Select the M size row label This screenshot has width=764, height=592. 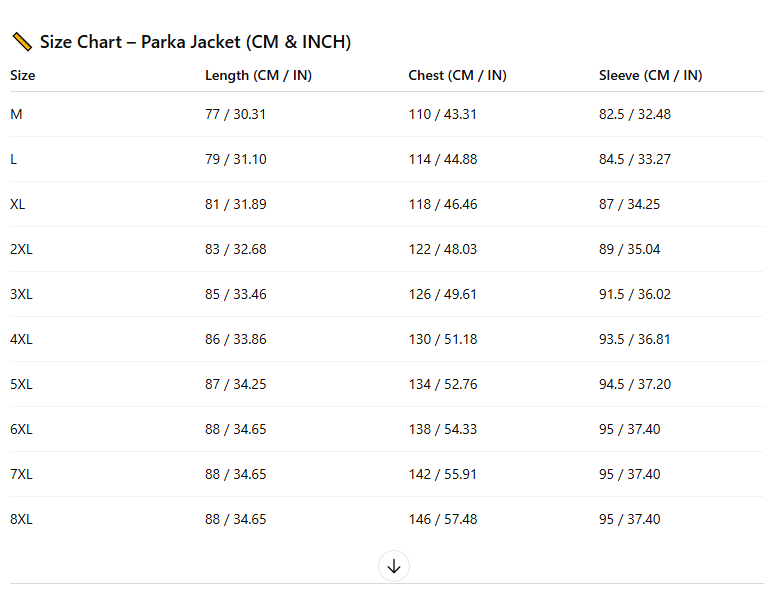[16, 114]
